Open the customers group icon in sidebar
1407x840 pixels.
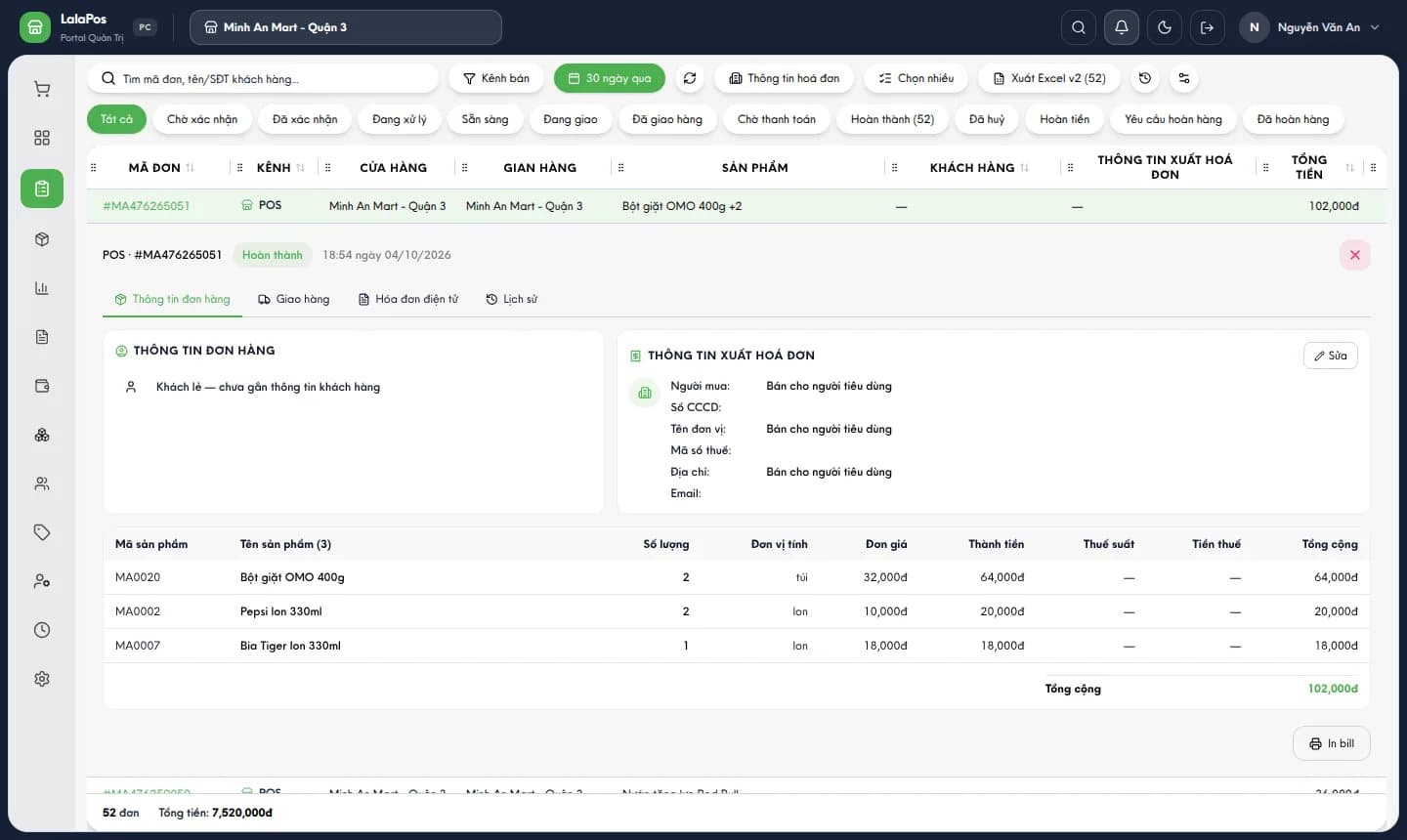point(42,483)
